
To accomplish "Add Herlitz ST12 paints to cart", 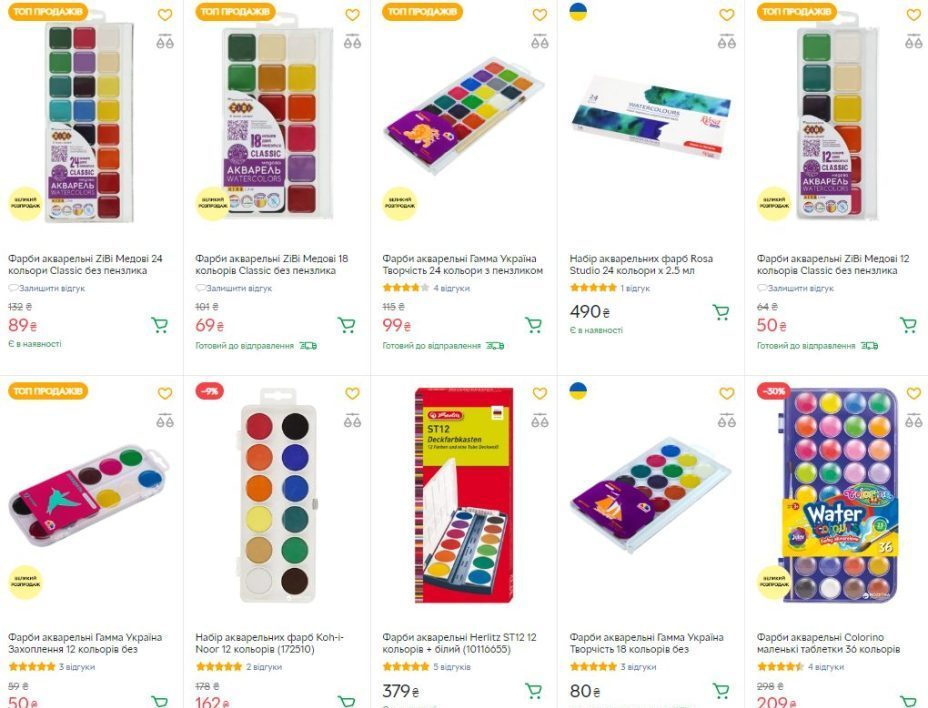I will coord(534,691).
